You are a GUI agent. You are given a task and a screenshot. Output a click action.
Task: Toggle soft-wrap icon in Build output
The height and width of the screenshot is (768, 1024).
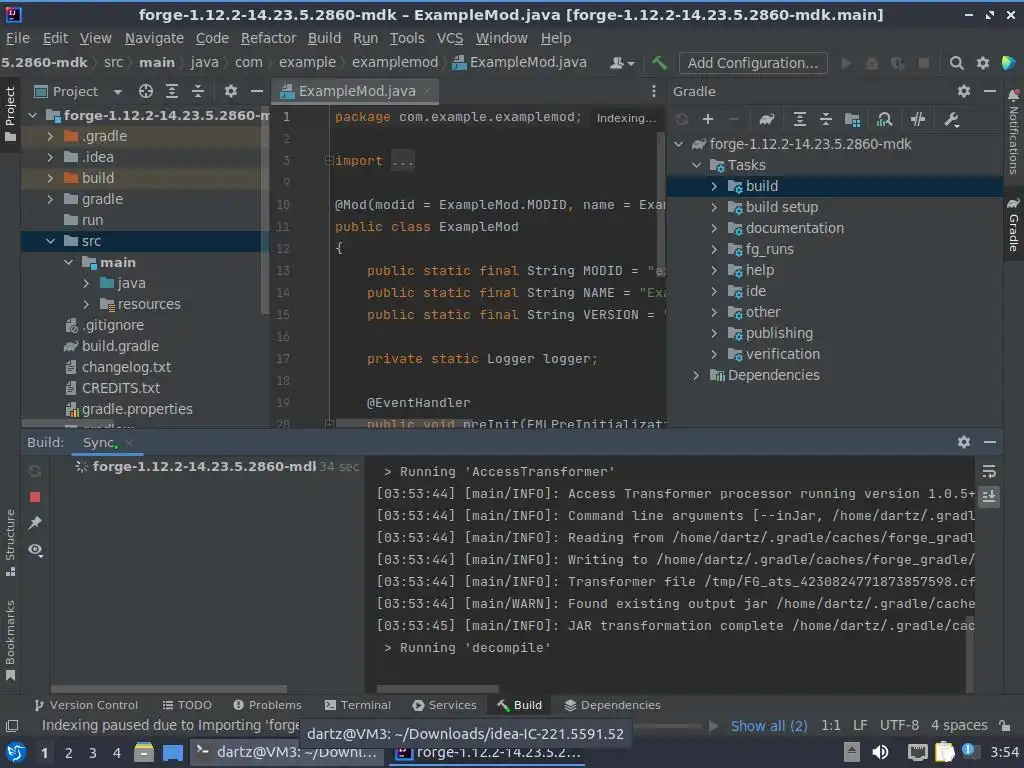click(x=989, y=471)
